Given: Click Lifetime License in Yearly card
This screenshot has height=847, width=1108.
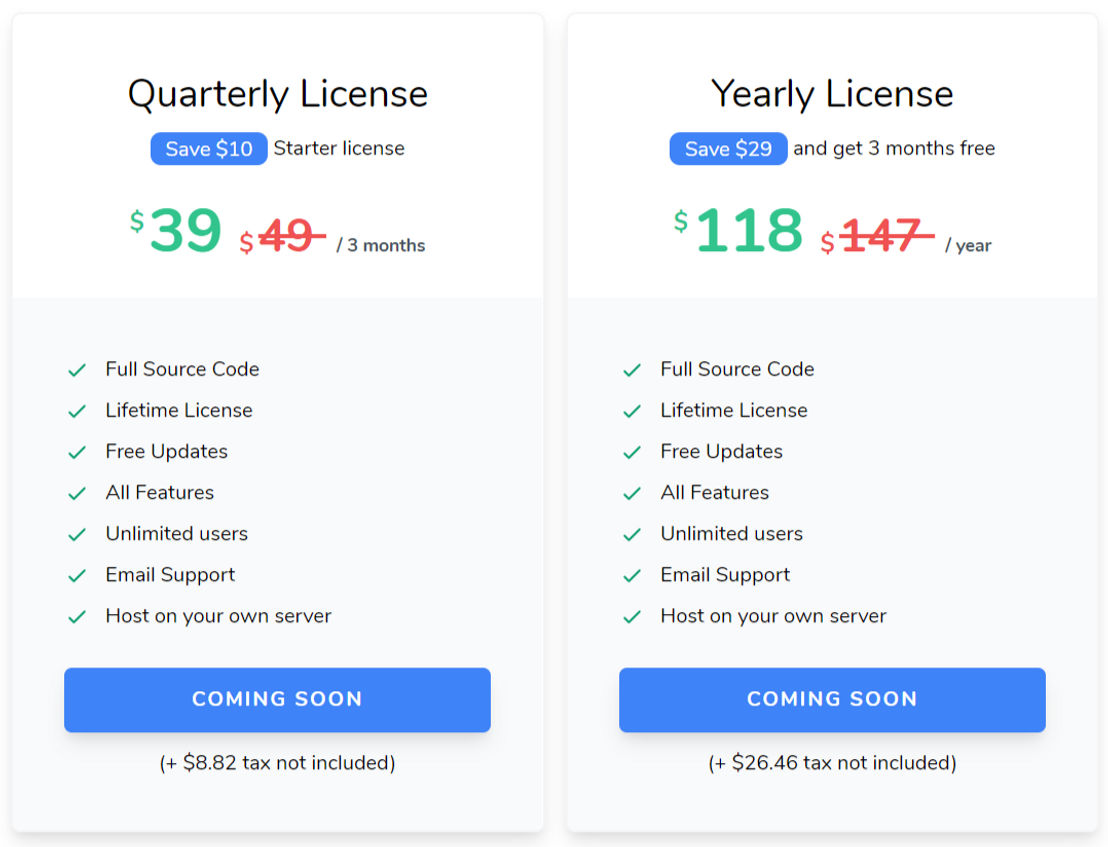Looking at the screenshot, I should [x=733, y=410].
